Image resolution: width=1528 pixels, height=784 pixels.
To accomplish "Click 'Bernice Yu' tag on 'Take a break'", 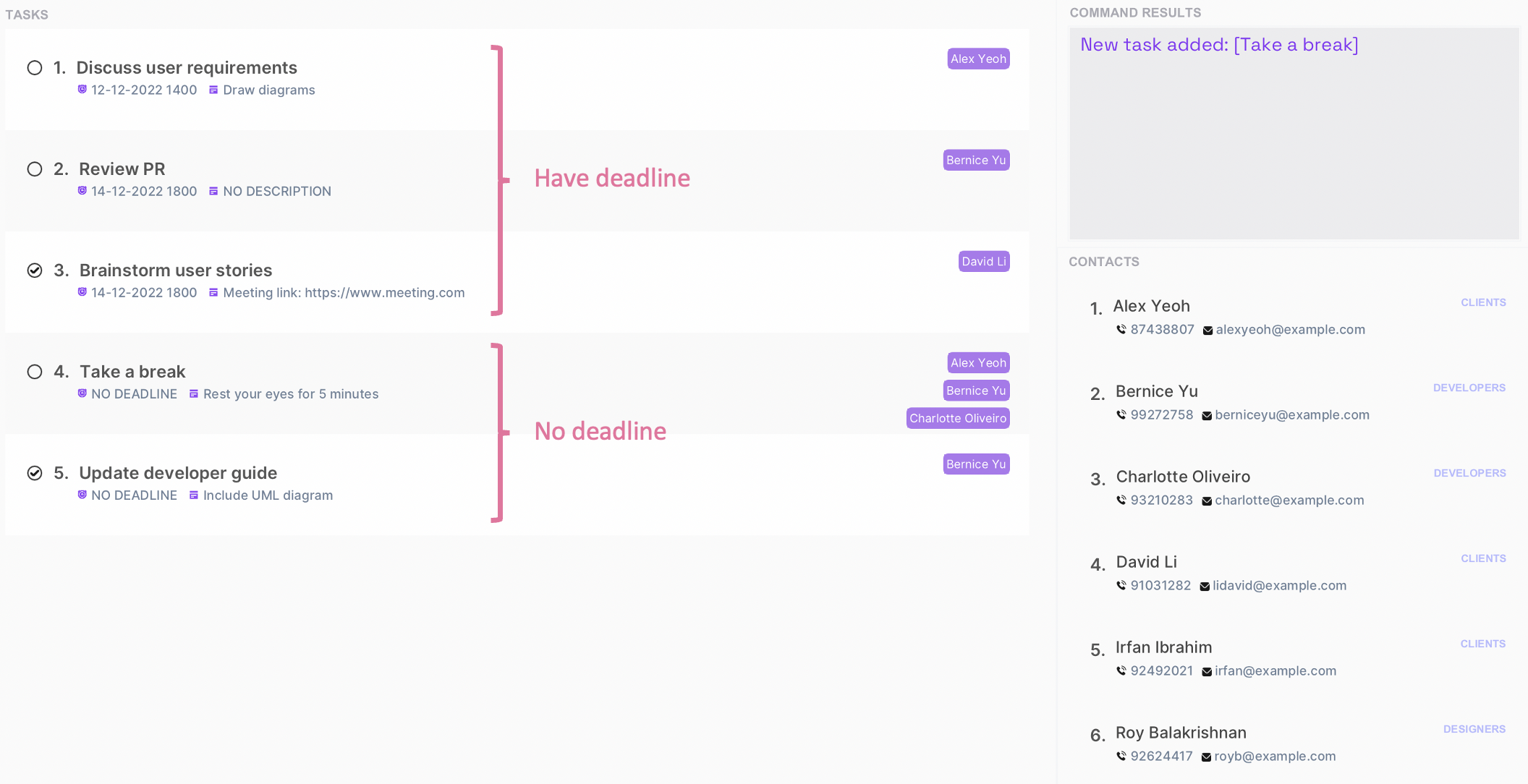I will (x=976, y=391).
